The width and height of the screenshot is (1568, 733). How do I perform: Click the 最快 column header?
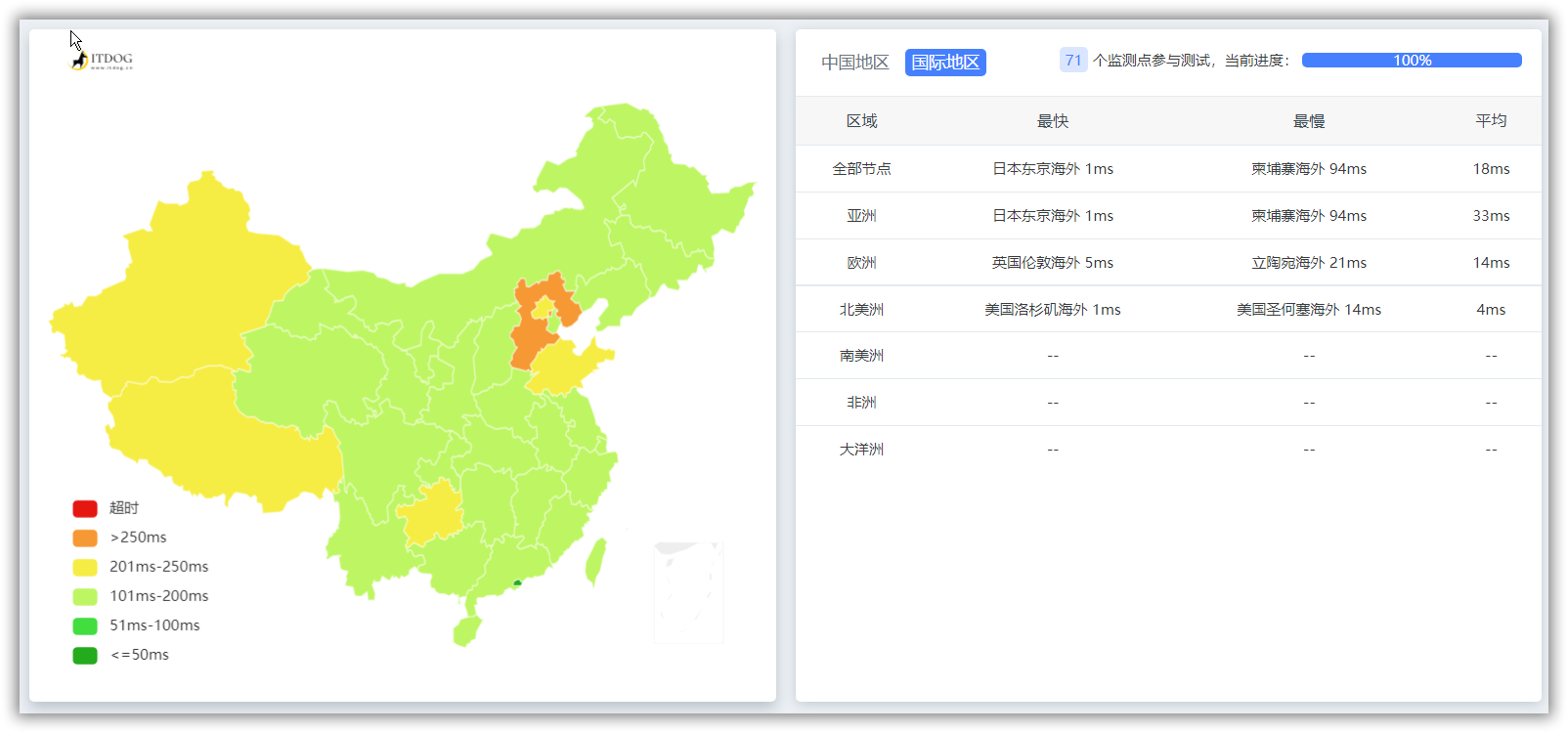(1052, 121)
